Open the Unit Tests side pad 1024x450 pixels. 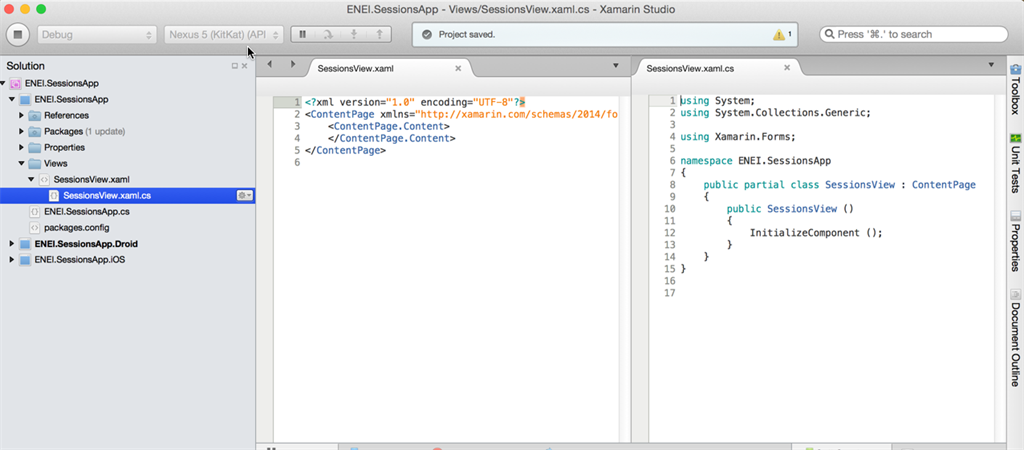(x=1016, y=163)
